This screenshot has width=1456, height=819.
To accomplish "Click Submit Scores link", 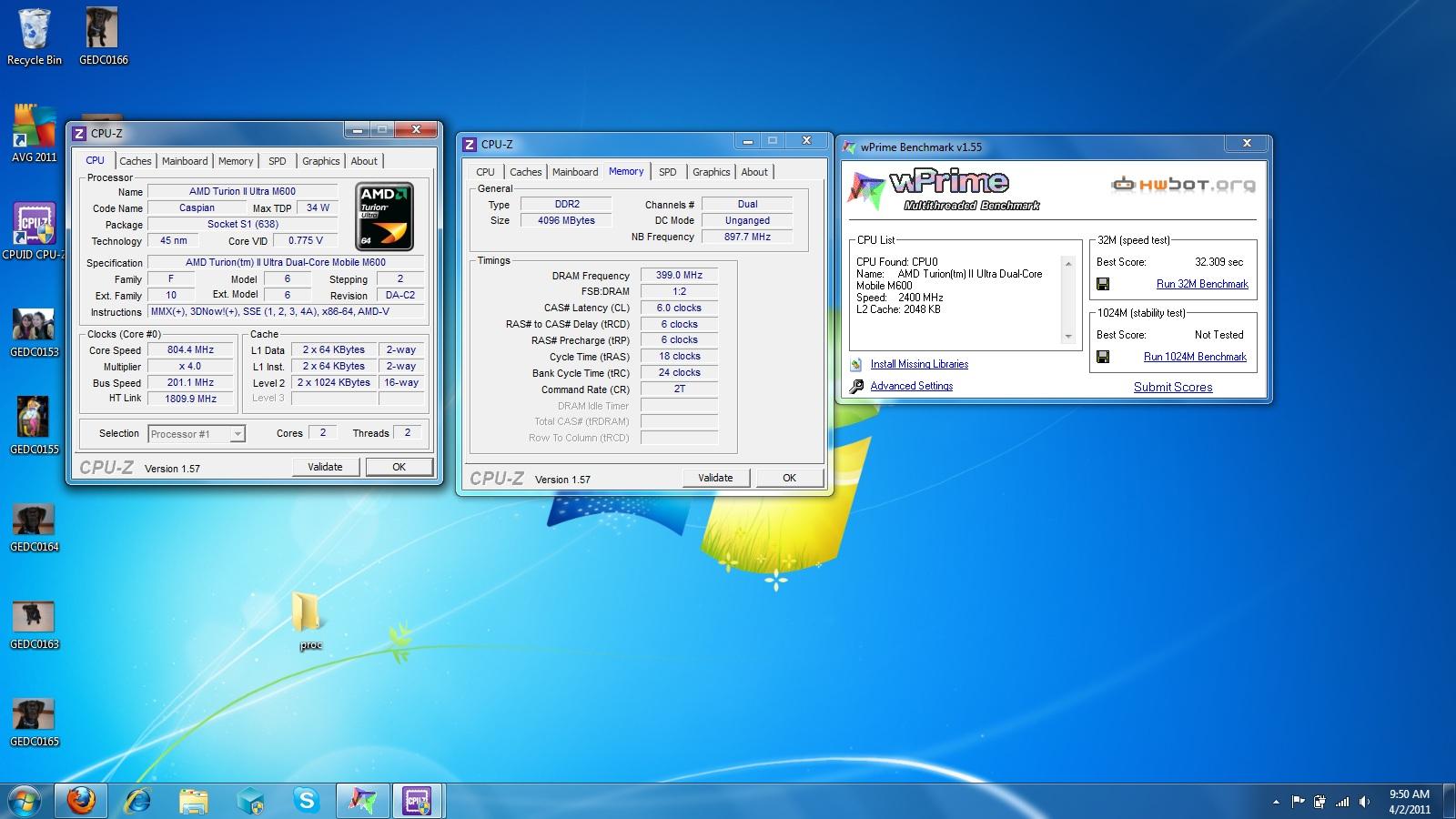I will click(1173, 387).
